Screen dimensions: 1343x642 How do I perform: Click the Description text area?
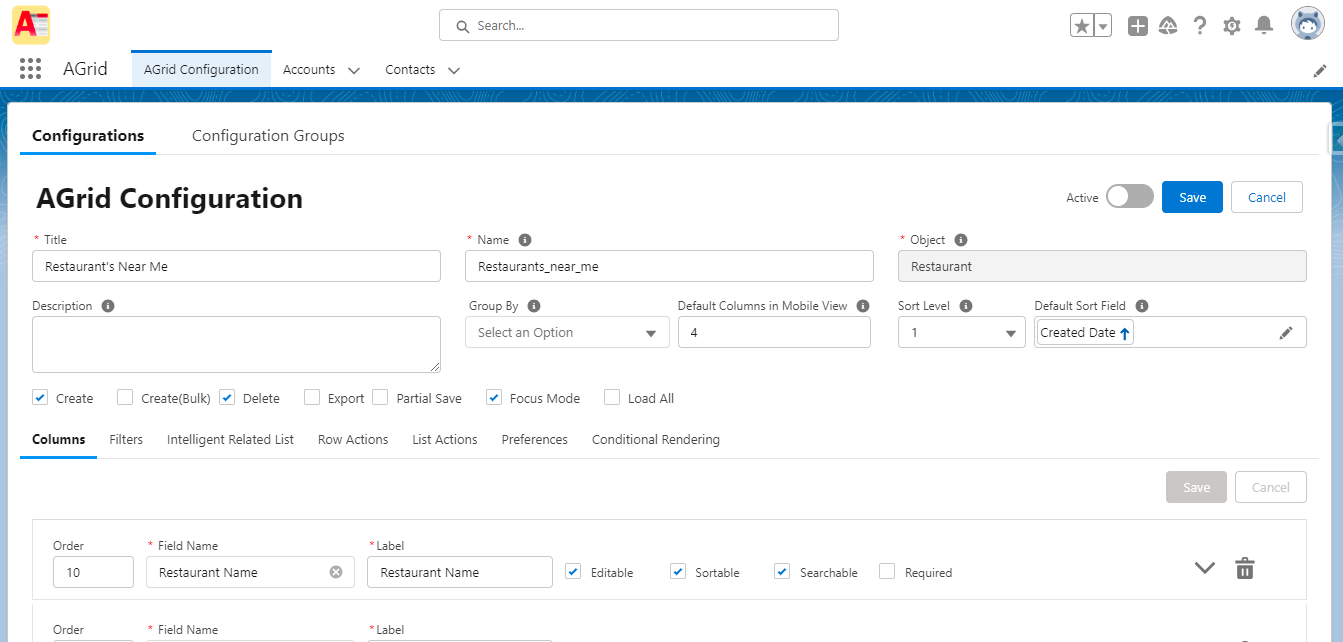coord(236,345)
